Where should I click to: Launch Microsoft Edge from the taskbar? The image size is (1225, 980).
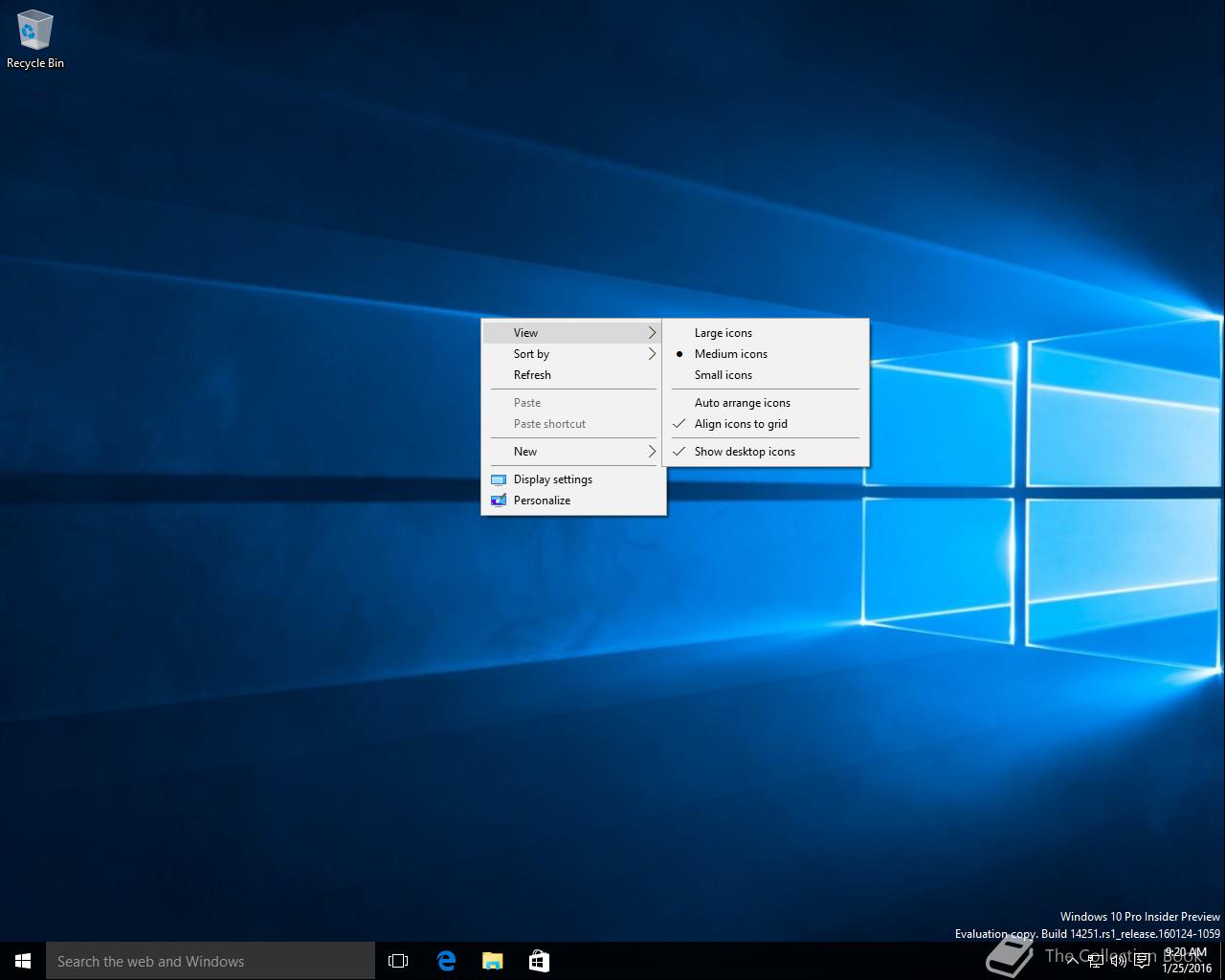click(446, 961)
